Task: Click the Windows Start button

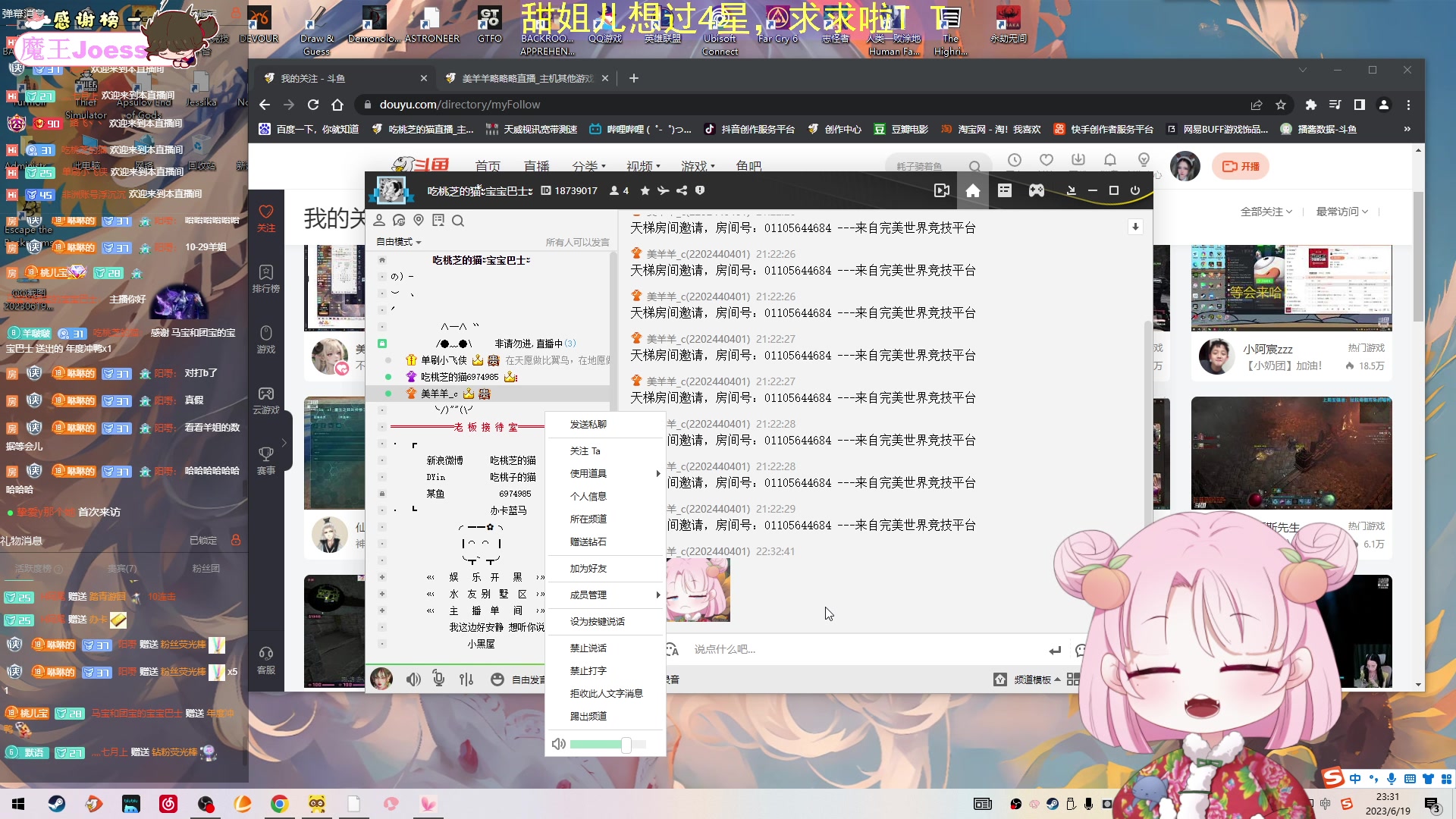Action: [19, 804]
